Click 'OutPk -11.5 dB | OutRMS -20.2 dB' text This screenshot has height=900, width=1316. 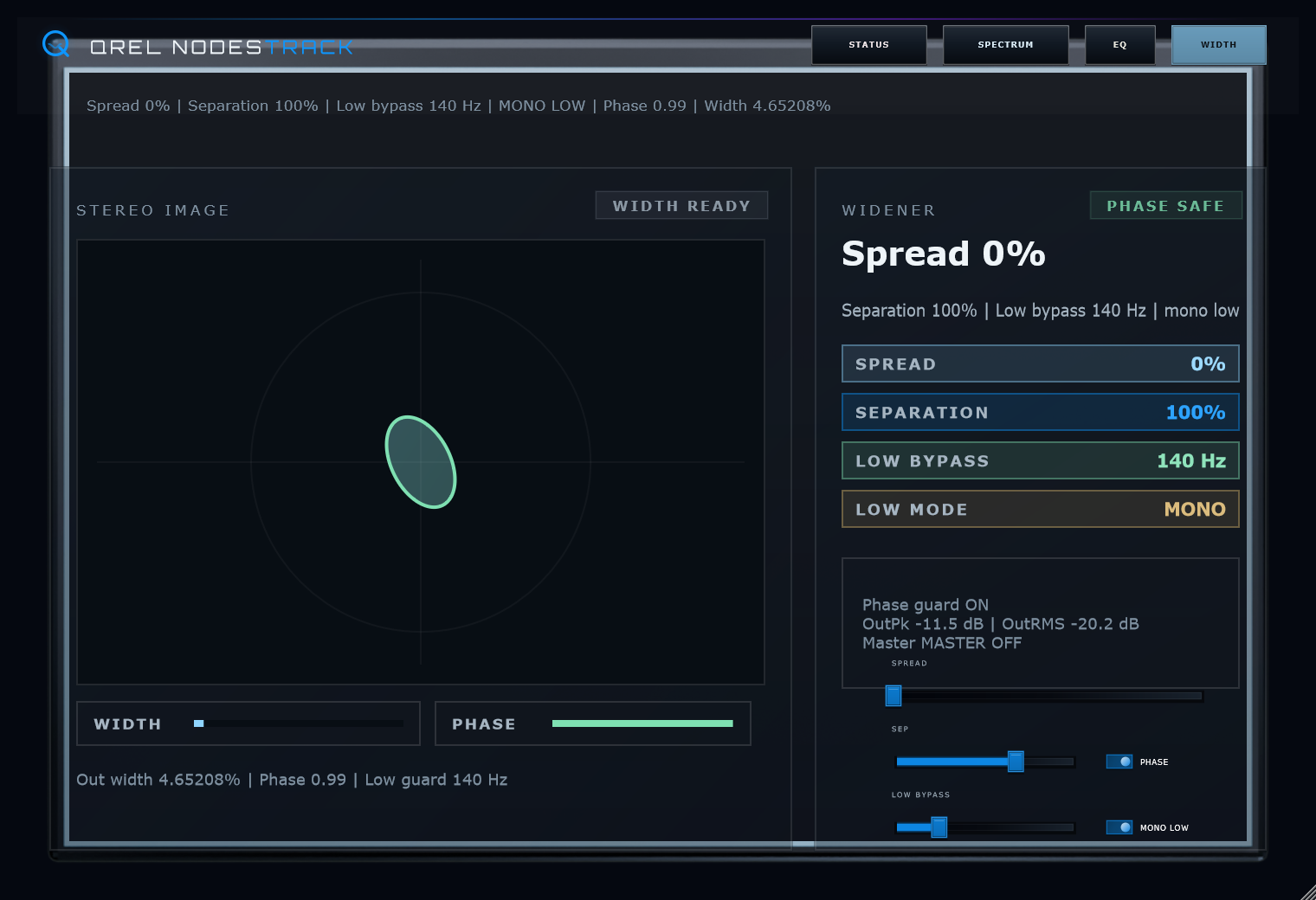pyautogui.click(x=1001, y=624)
